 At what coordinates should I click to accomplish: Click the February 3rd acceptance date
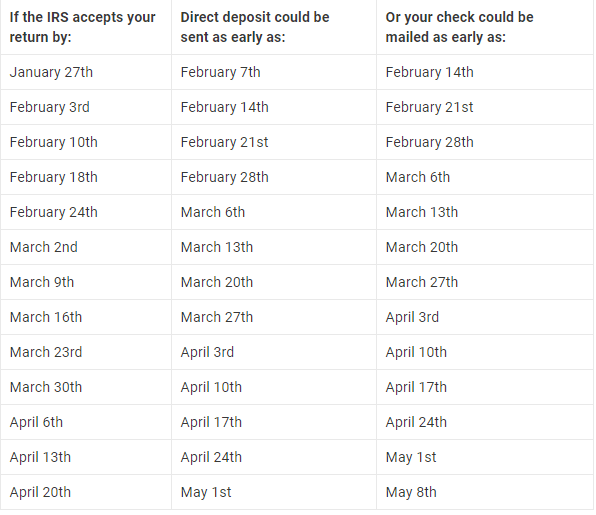point(50,107)
